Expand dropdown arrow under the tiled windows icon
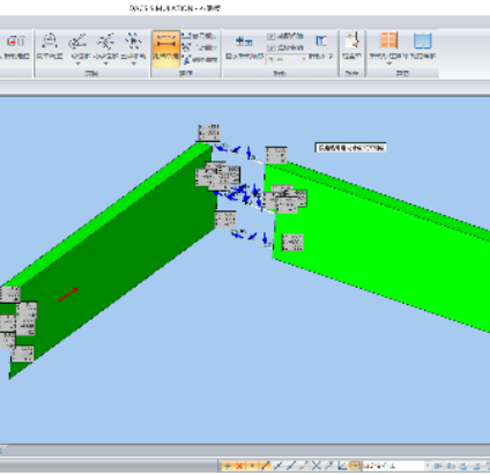Screen dimensions: 490x475 389,63
